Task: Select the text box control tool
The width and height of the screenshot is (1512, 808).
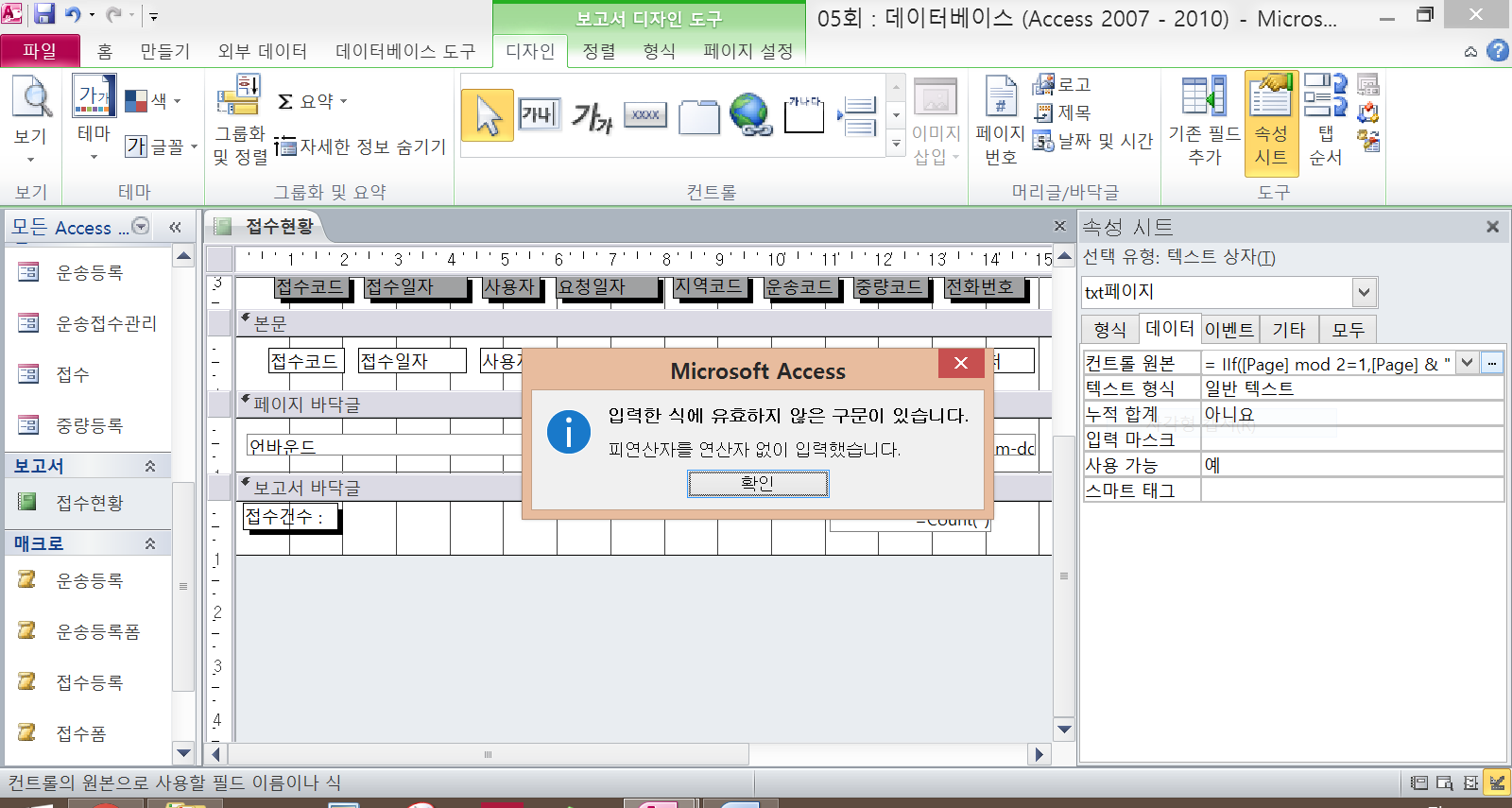Action: 540,115
